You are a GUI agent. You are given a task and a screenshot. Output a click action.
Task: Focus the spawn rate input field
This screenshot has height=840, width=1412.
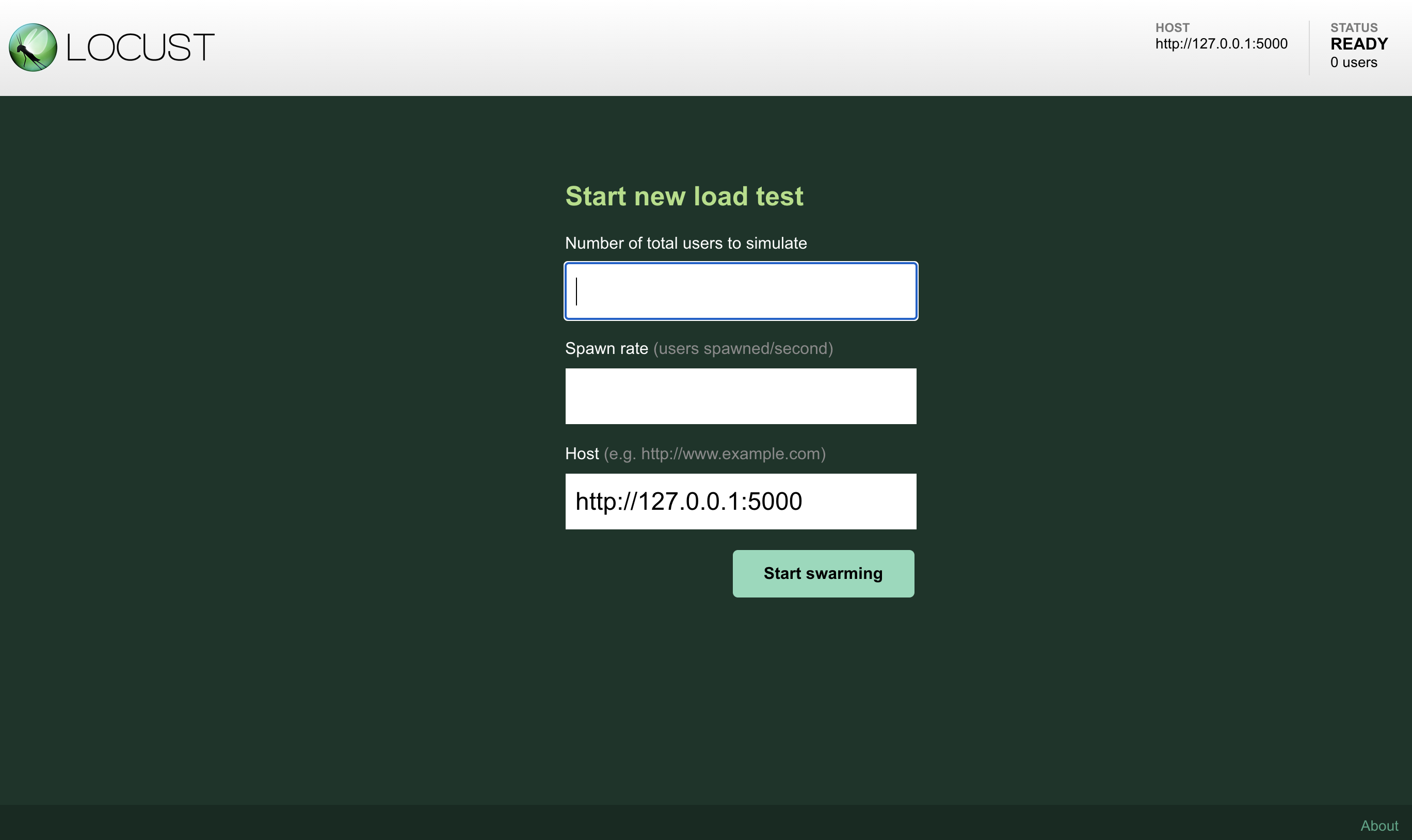click(x=741, y=396)
